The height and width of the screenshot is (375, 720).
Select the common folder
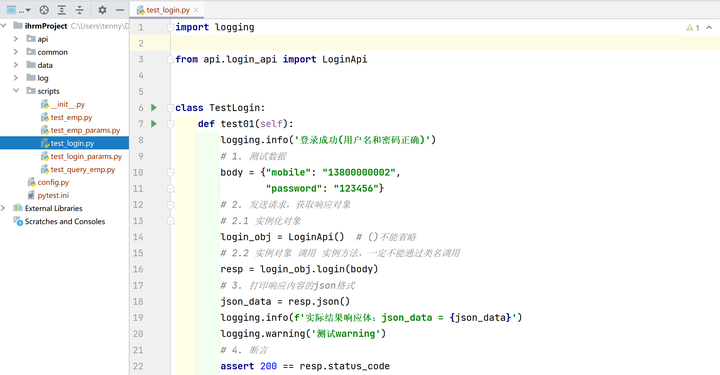pos(52,52)
